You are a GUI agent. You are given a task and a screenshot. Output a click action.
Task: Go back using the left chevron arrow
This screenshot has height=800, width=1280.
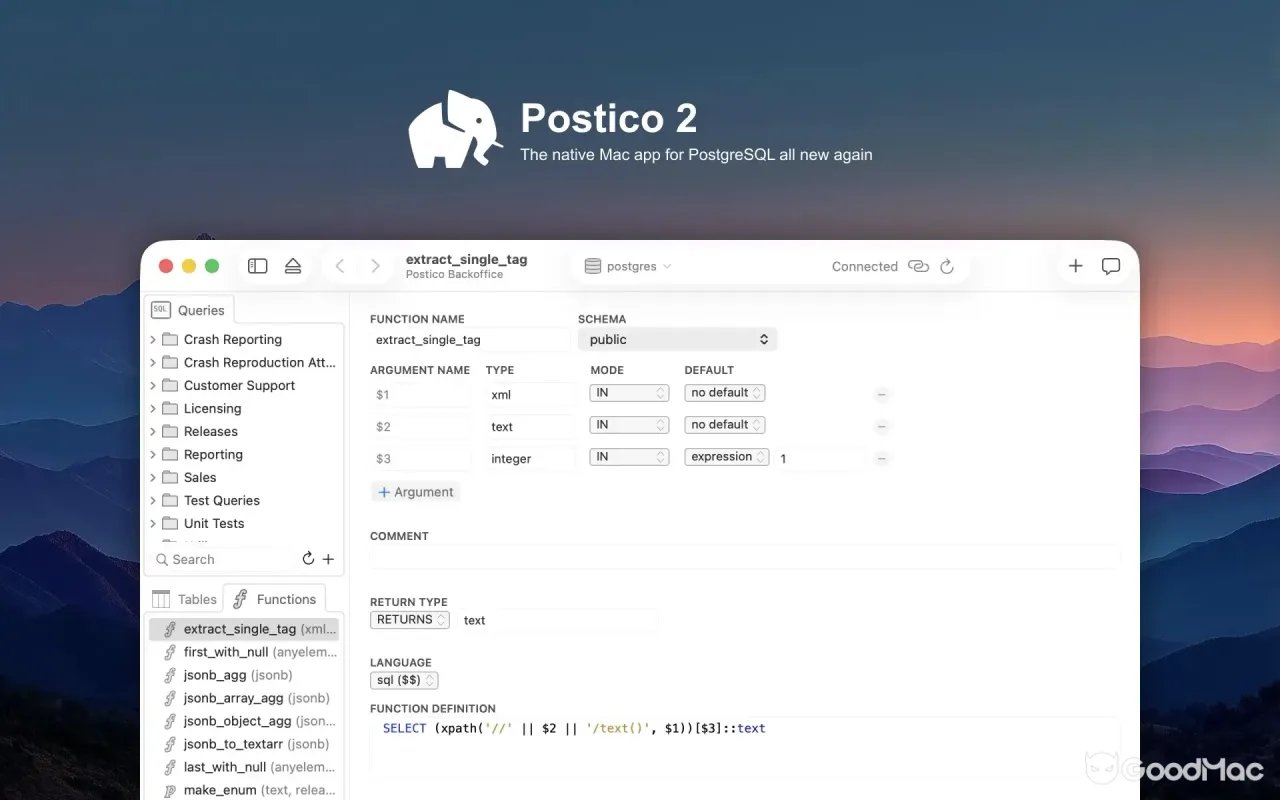click(x=340, y=266)
